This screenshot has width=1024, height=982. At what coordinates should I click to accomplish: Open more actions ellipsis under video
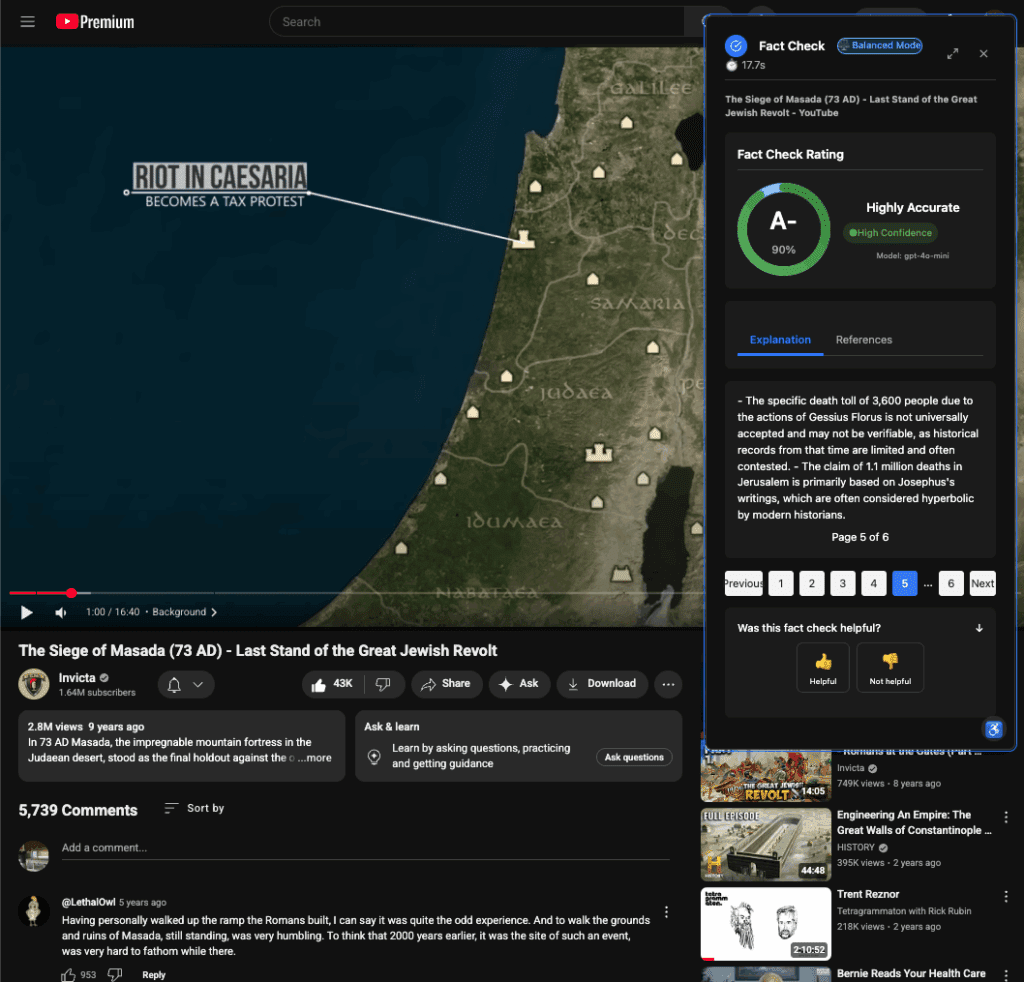tap(669, 684)
